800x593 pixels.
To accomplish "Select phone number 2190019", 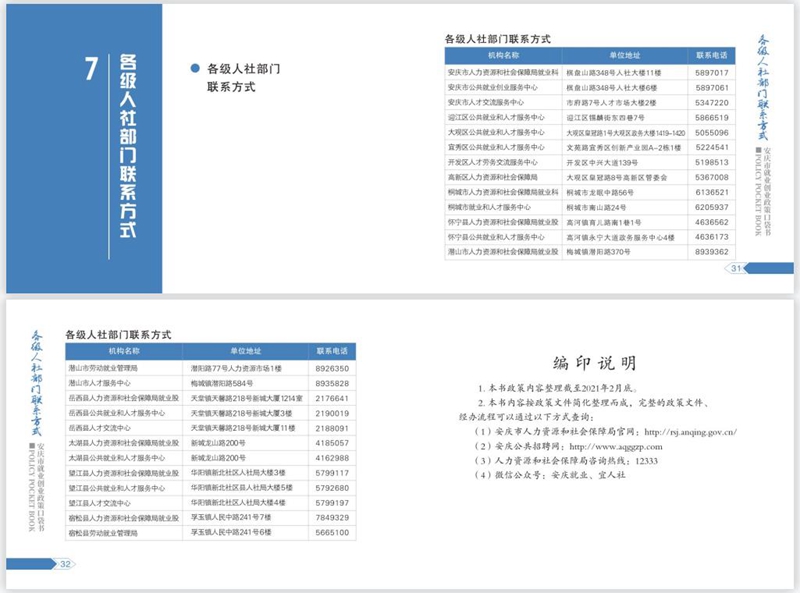I will [332, 413].
